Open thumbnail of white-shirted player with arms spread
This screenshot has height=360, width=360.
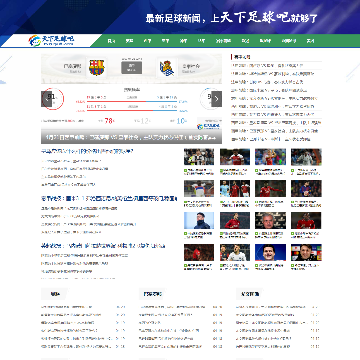pyautogui.click(x=199, y=189)
